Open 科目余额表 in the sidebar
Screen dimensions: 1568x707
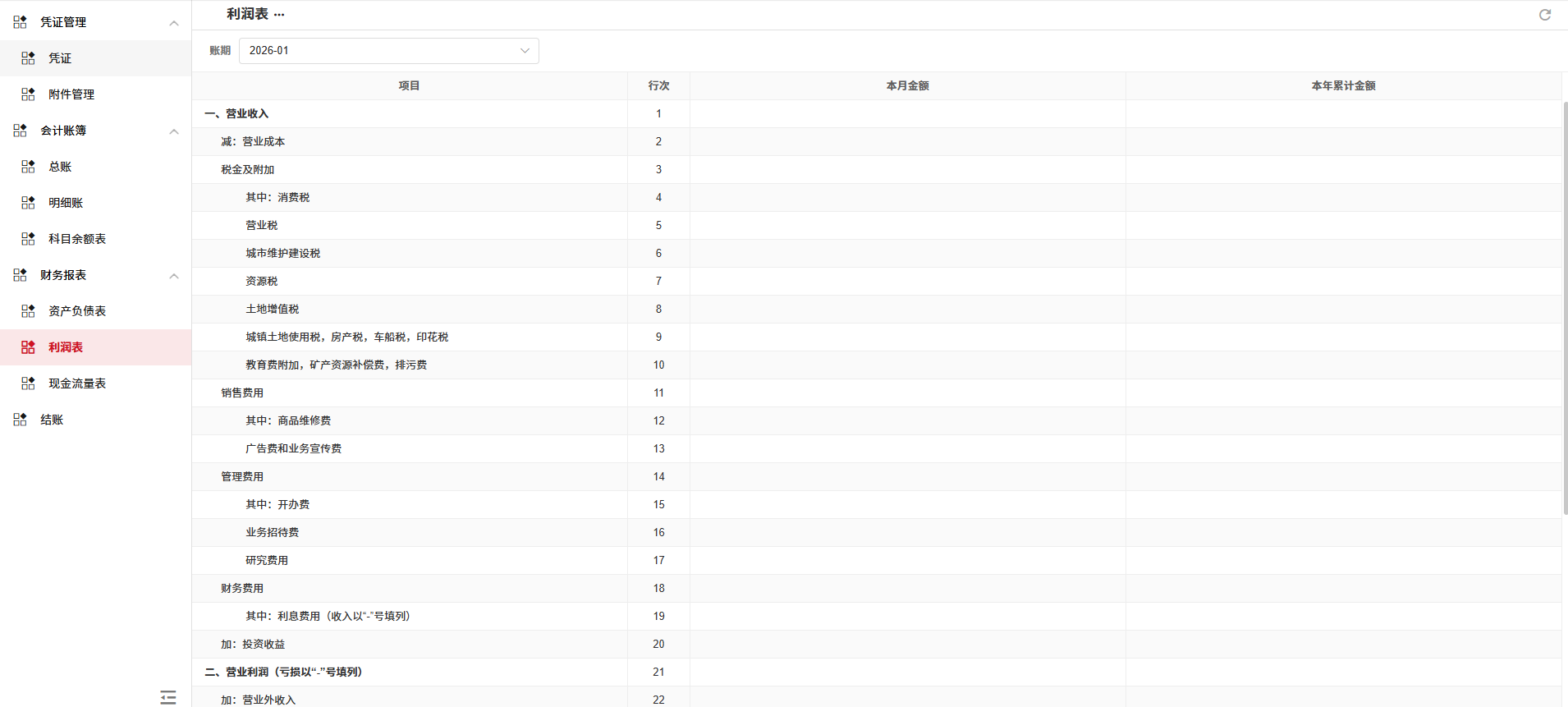point(76,239)
